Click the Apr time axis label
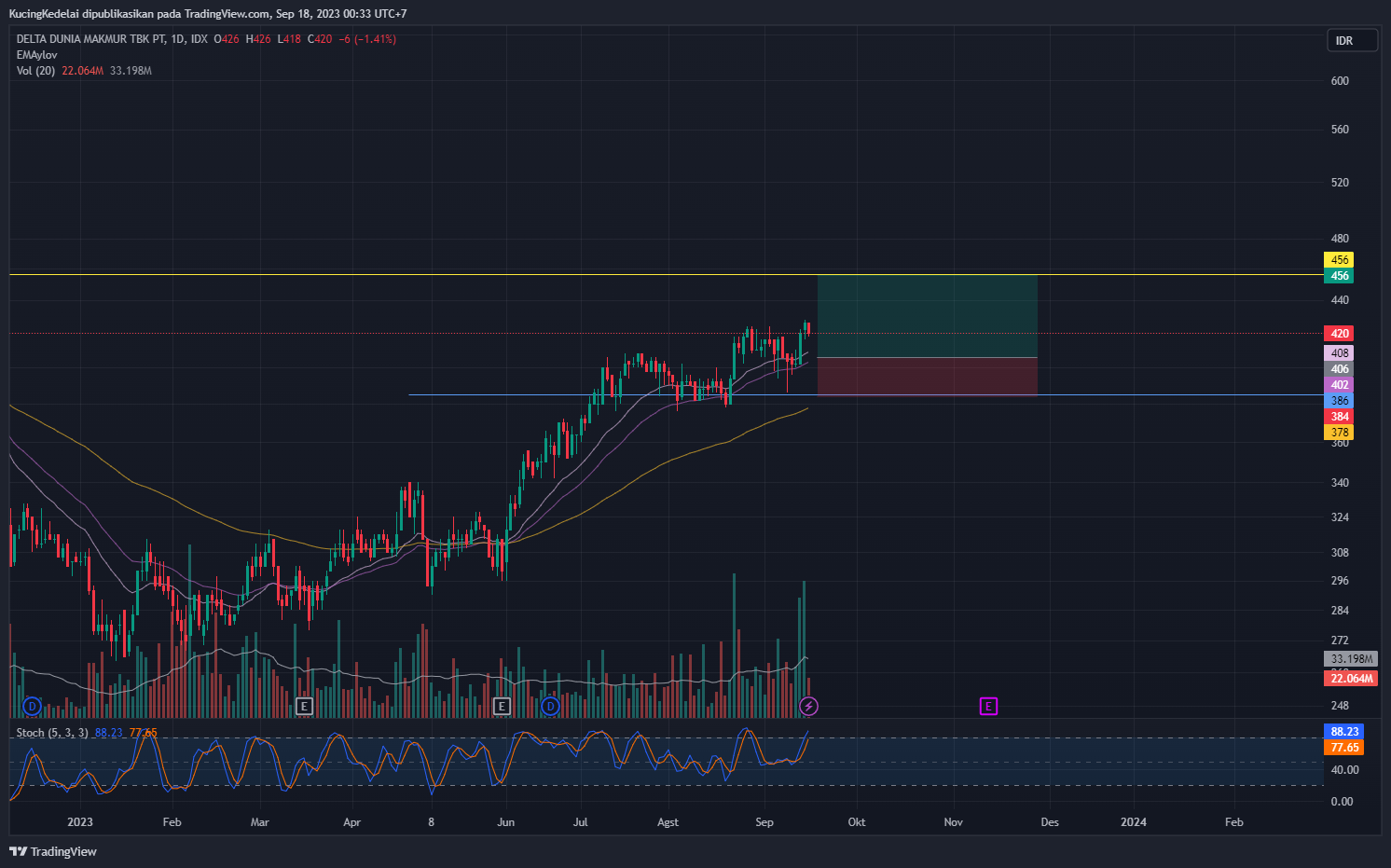 (351, 822)
